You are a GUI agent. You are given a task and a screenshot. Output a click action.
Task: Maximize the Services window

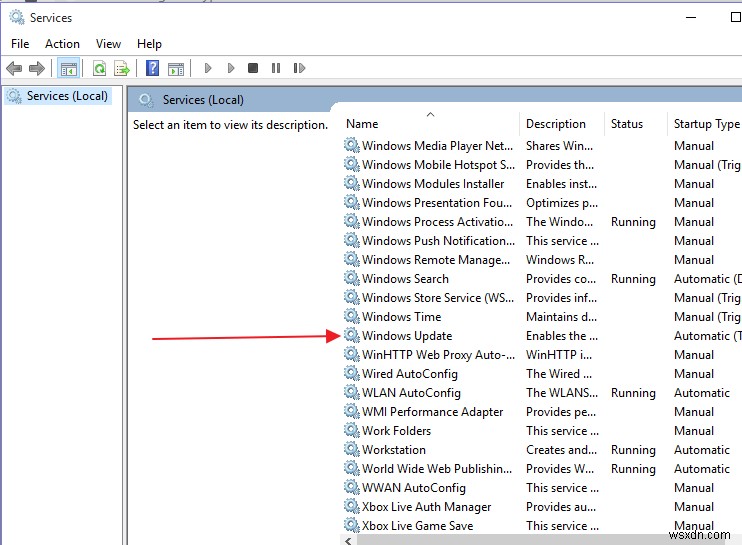click(735, 18)
